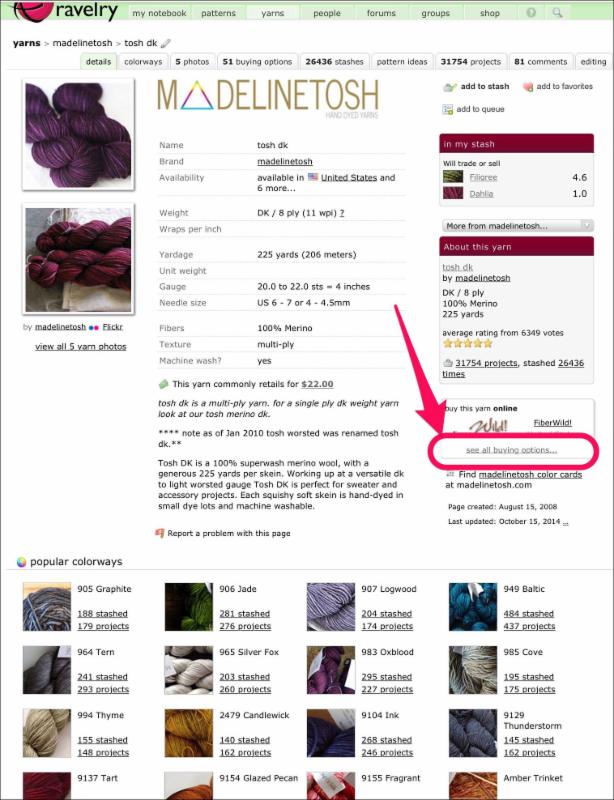614x800 pixels.
Task: Click the 949 Baltic colorway swatch
Action: tap(473, 607)
